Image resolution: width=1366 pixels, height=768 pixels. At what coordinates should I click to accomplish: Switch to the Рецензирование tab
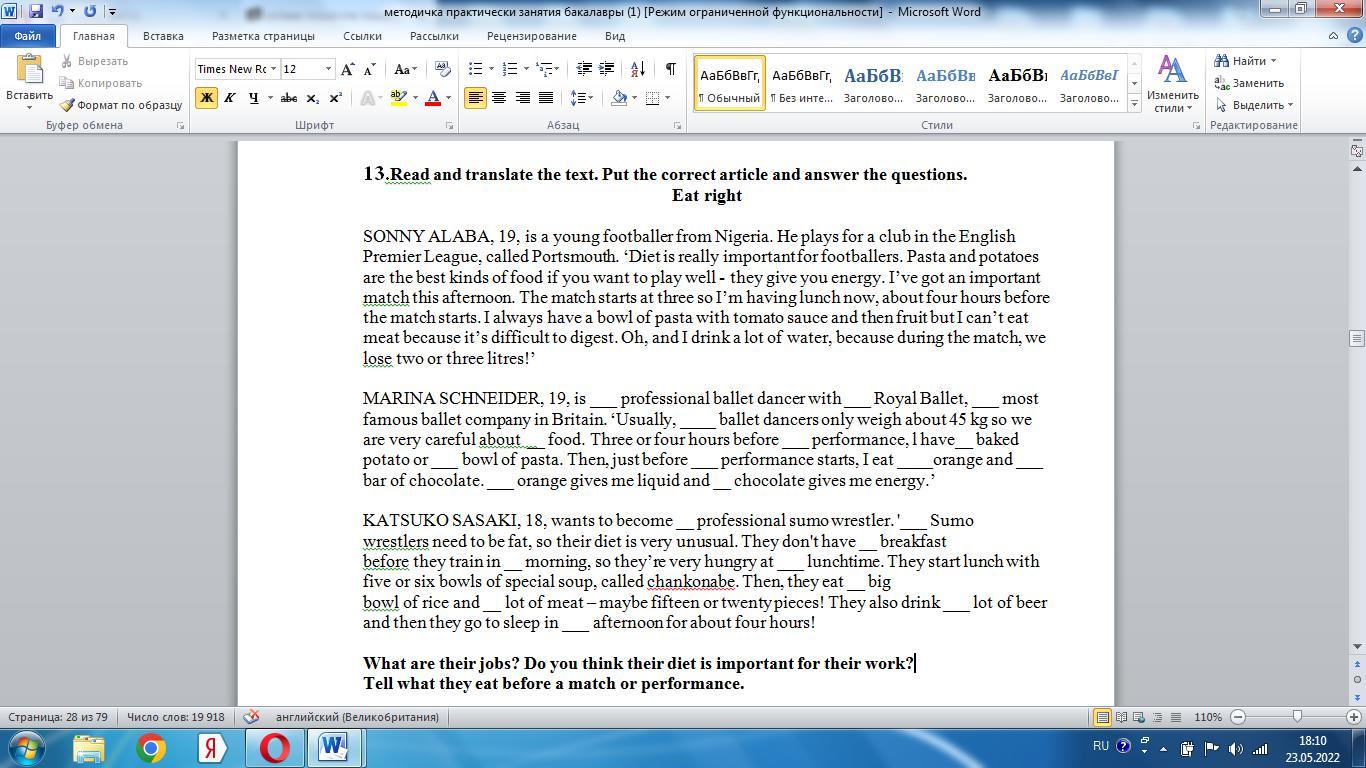click(x=532, y=36)
